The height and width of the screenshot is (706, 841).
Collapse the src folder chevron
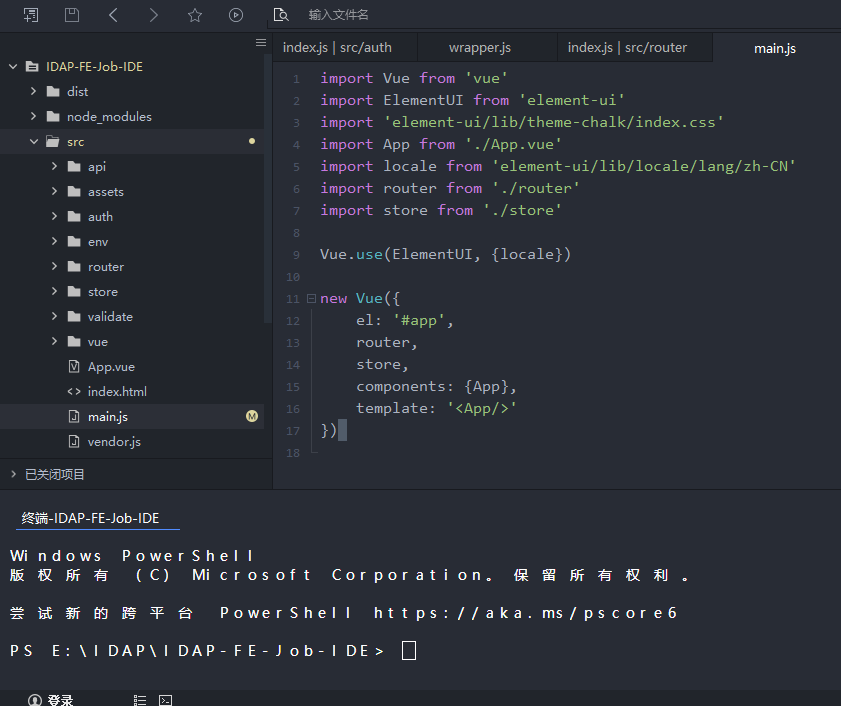(x=34, y=142)
